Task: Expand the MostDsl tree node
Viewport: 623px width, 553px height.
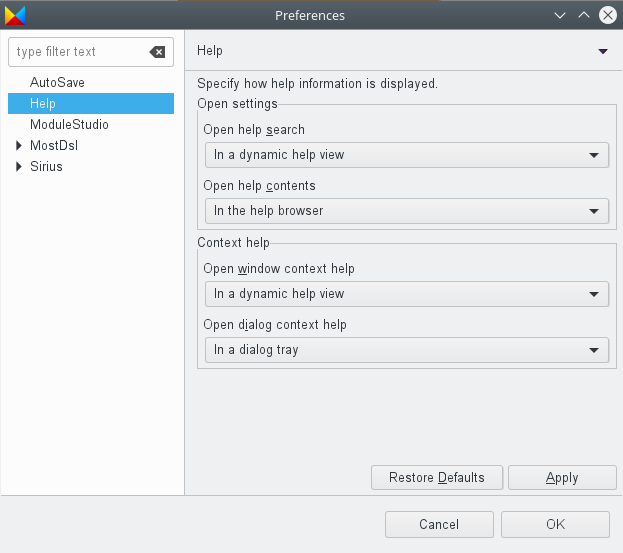Action: coord(18,145)
